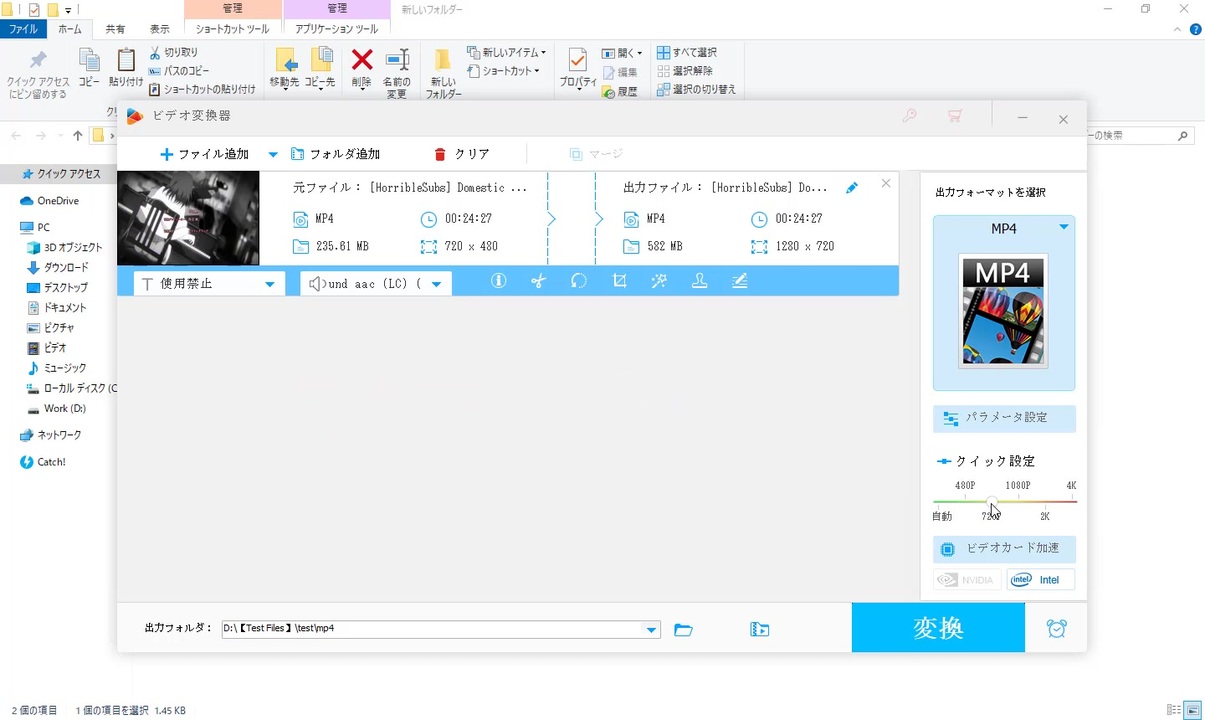Open 移動先 move-to menu in Explorer
Screen dimensions: 1205x720
click(285, 70)
